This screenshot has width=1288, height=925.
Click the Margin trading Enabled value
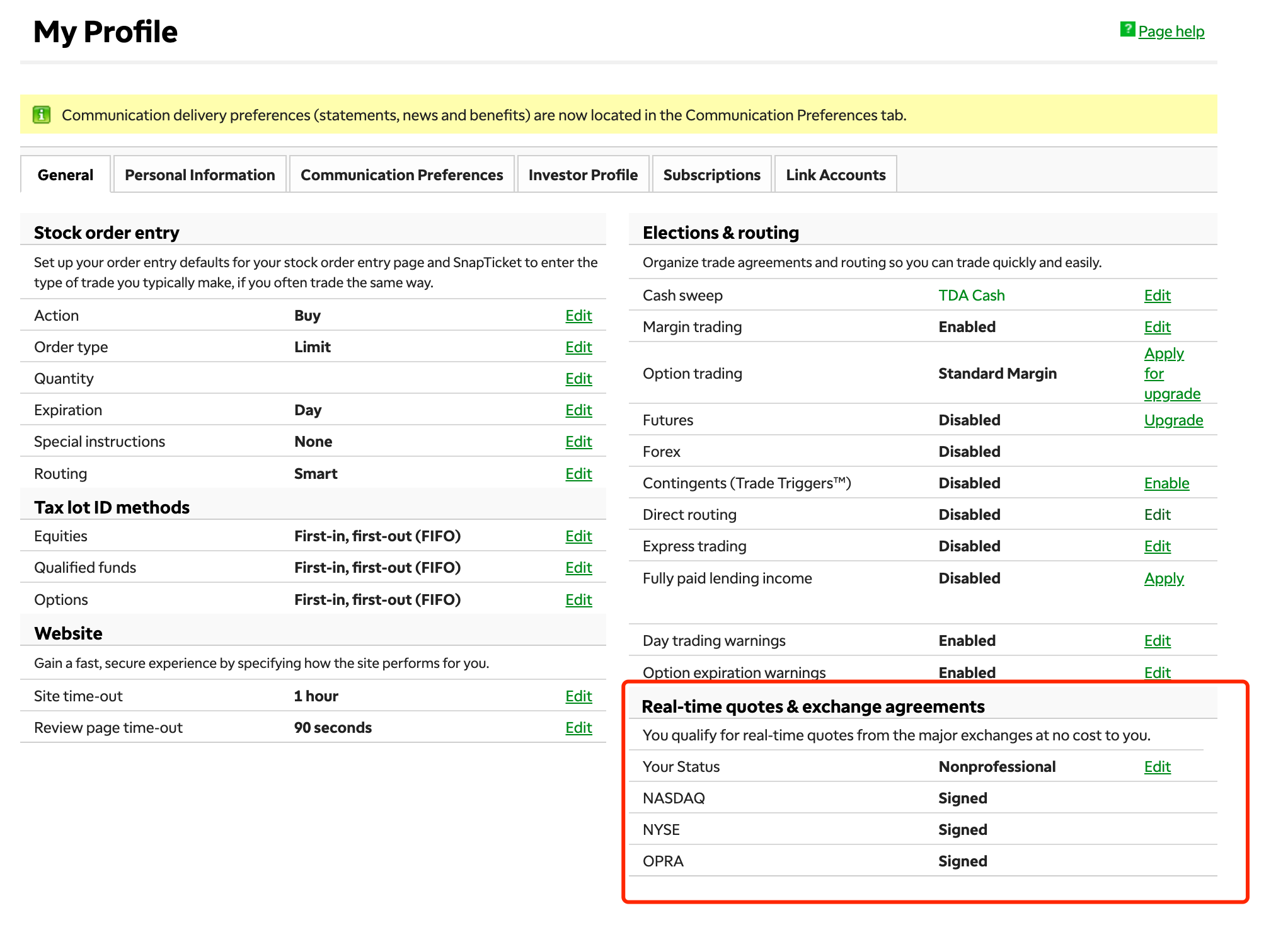click(x=967, y=327)
